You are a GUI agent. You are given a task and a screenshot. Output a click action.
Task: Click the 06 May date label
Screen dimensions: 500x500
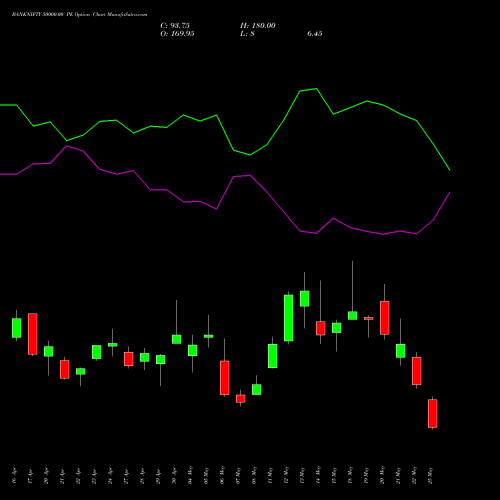pos(222,475)
